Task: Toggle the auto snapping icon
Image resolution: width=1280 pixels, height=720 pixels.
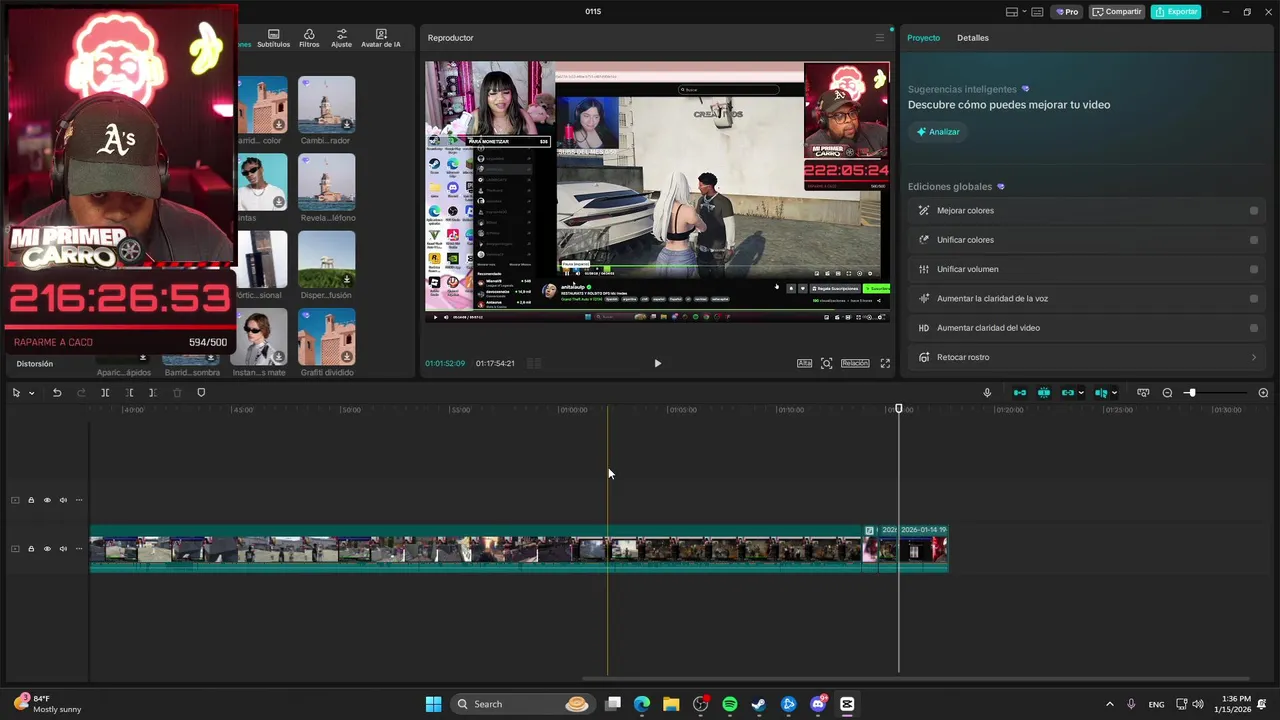Action: point(1044,393)
